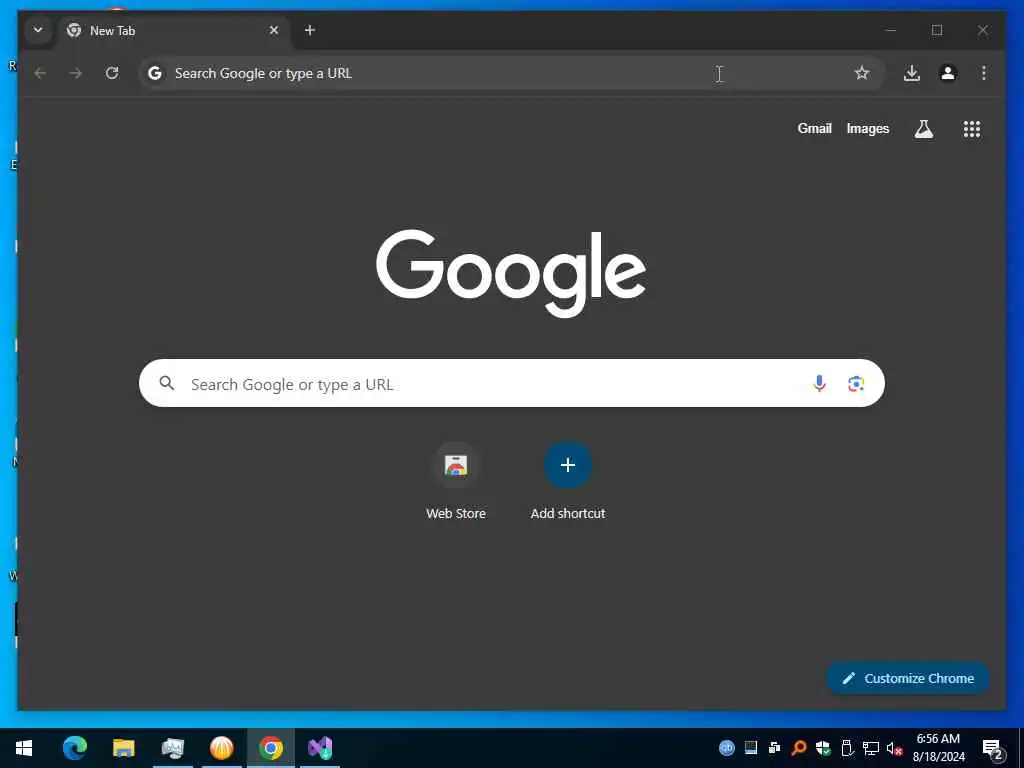Image resolution: width=1024 pixels, height=768 pixels.
Task: Search by image with Google Lens icon
Action: click(x=856, y=383)
